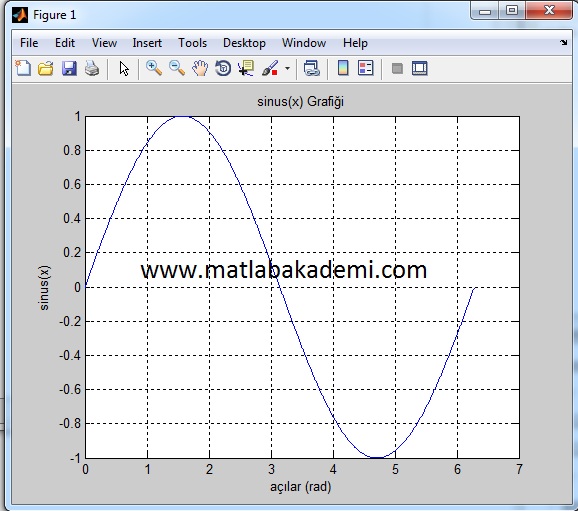Print the figure using printer icon
The width and height of the screenshot is (578, 511).
pyautogui.click(x=92, y=69)
